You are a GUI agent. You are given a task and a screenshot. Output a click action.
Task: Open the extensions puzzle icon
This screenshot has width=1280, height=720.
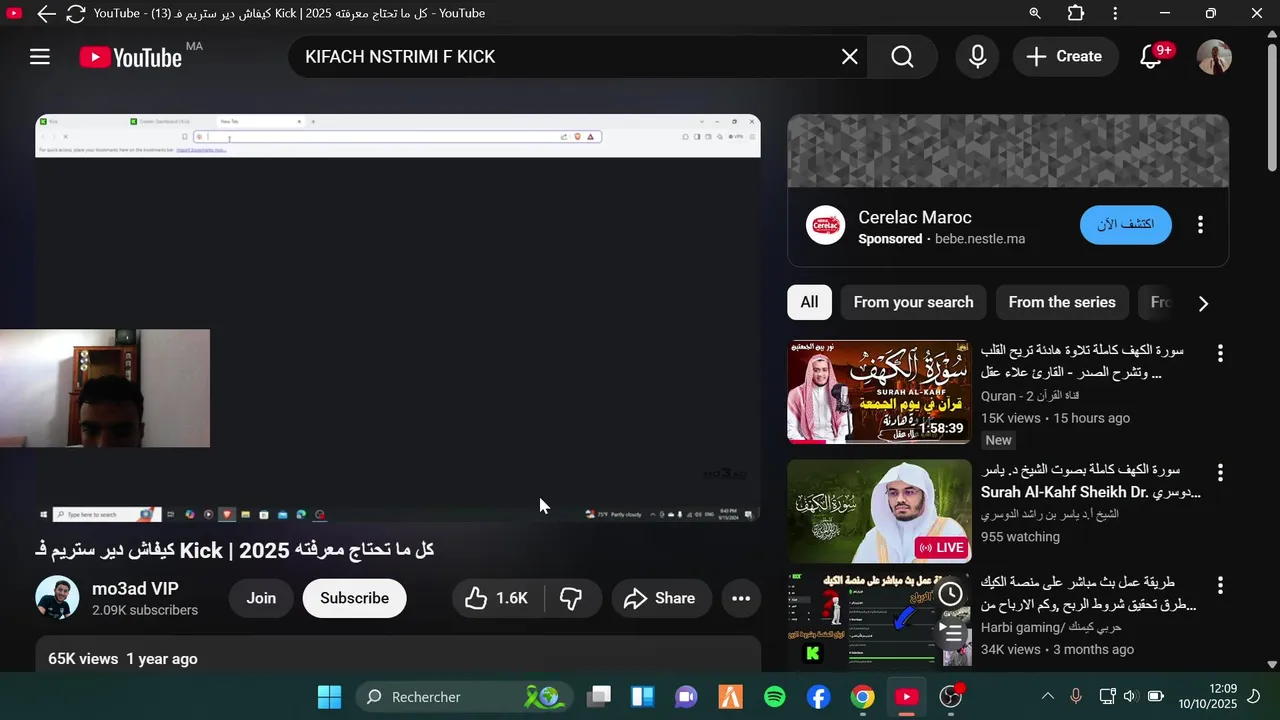point(1076,13)
